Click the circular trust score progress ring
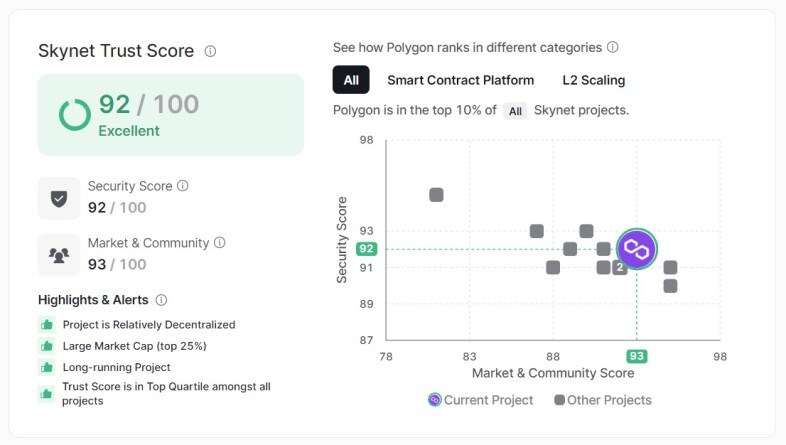This screenshot has width=786, height=445. 75,115
